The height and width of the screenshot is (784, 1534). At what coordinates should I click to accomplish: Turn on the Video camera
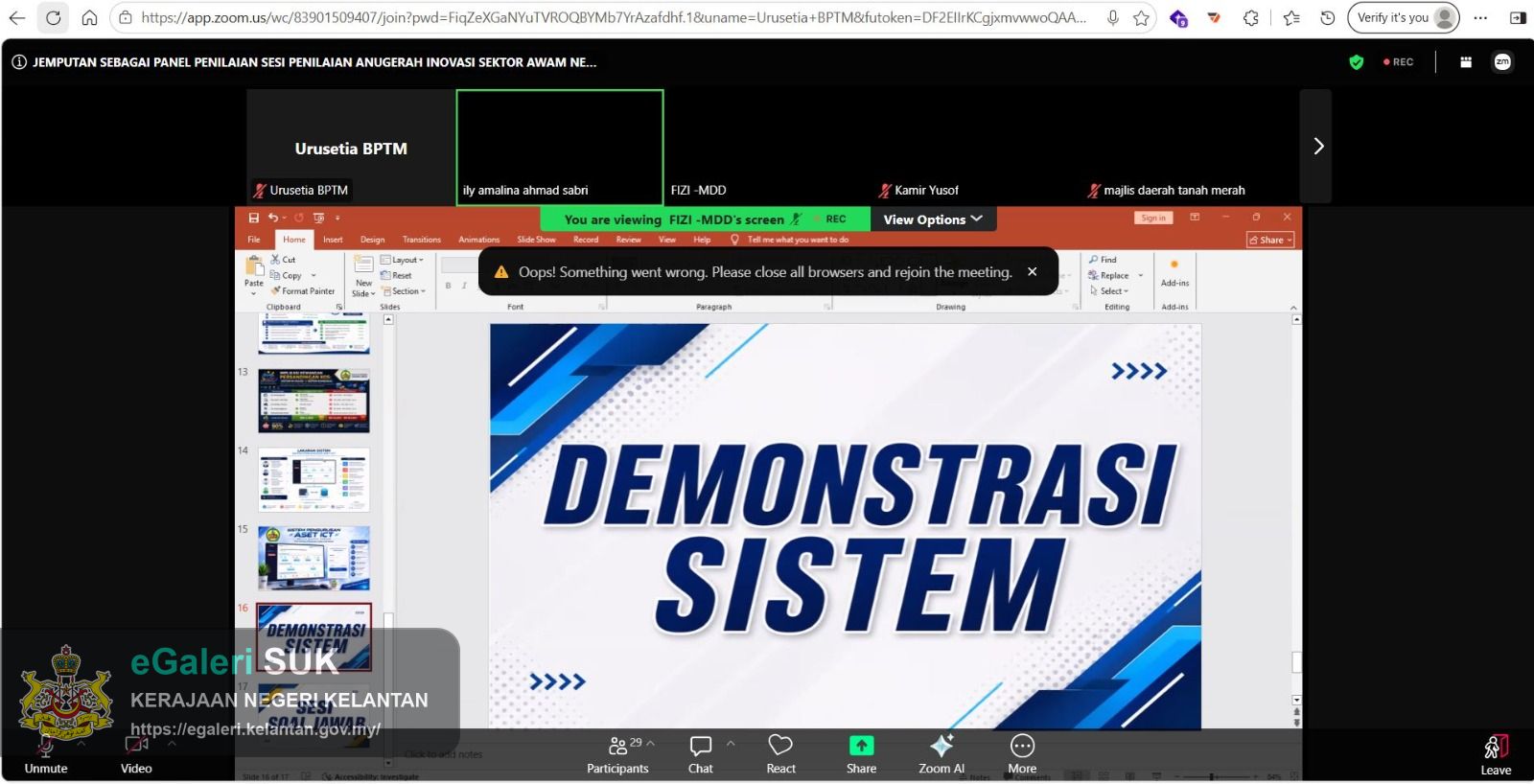coord(136,755)
